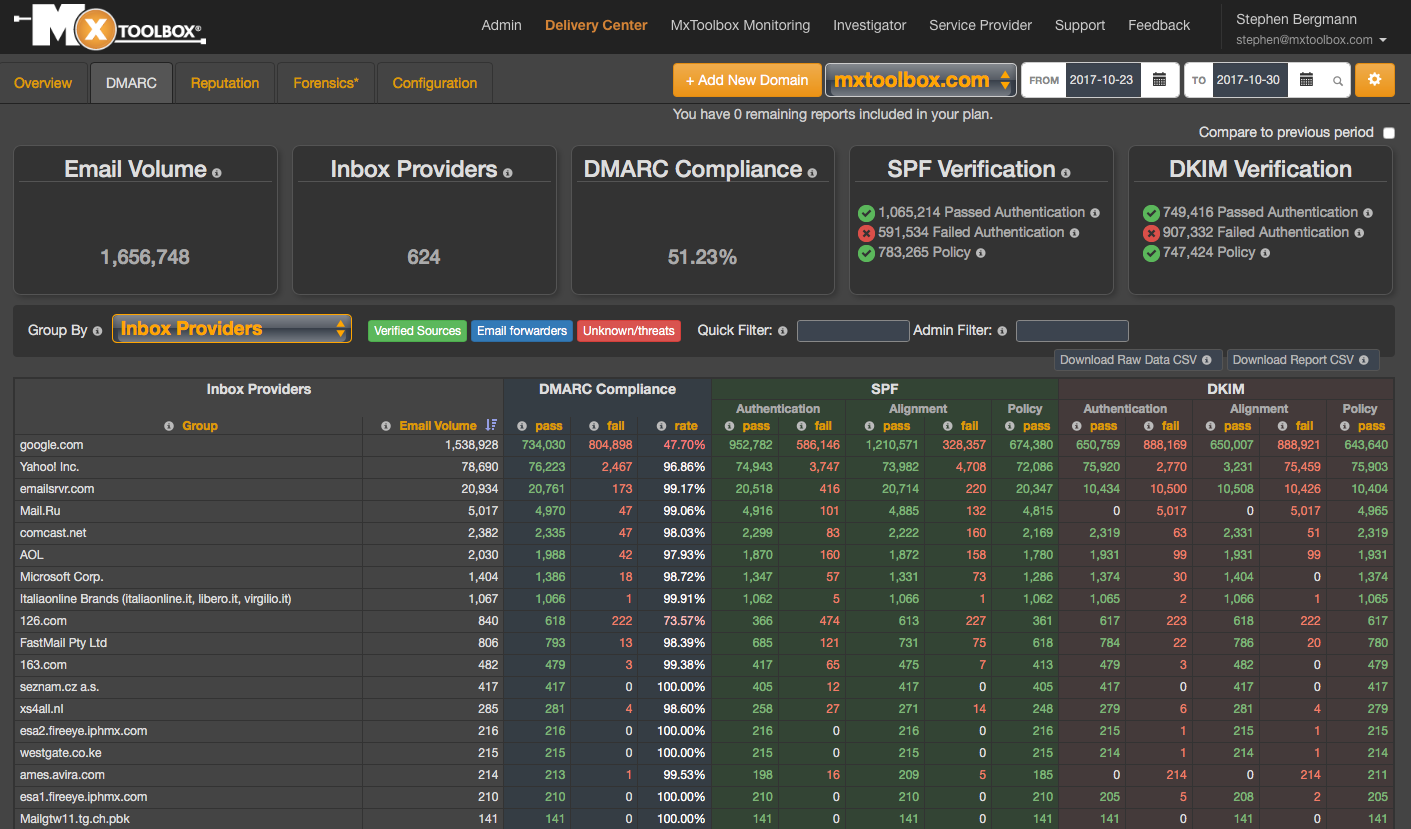This screenshot has width=1411, height=829.
Task: Expand the Group By Inbox Providers dropdown
Action: click(x=231, y=329)
